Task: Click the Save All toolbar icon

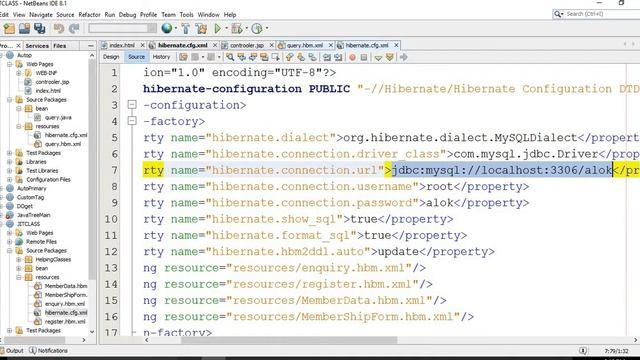Action: pyautogui.click(x=40, y=29)
